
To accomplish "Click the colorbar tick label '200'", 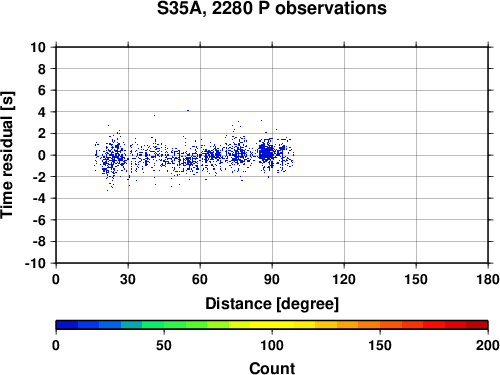I will pyautogui.click(x=488, y=345).
